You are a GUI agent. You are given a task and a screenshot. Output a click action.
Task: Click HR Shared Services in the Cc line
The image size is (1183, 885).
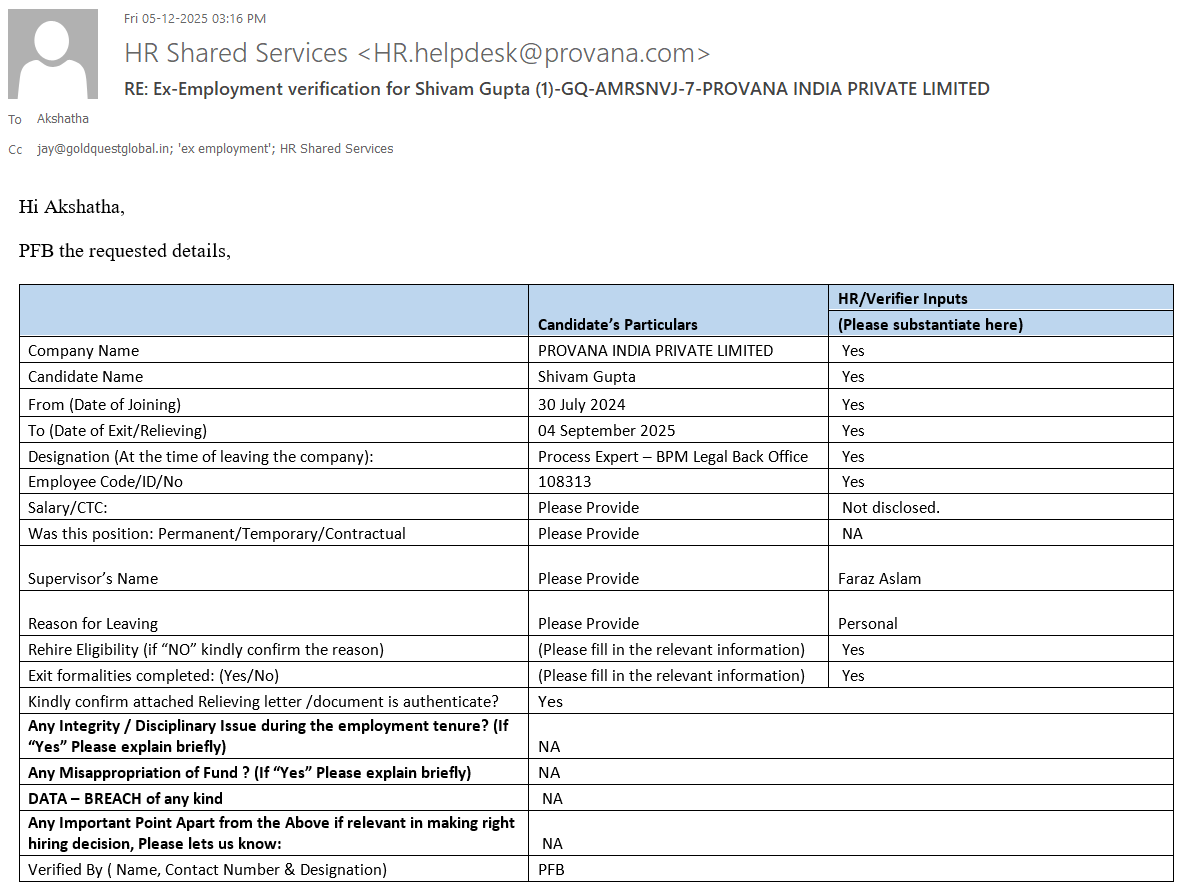pos(337,149)
